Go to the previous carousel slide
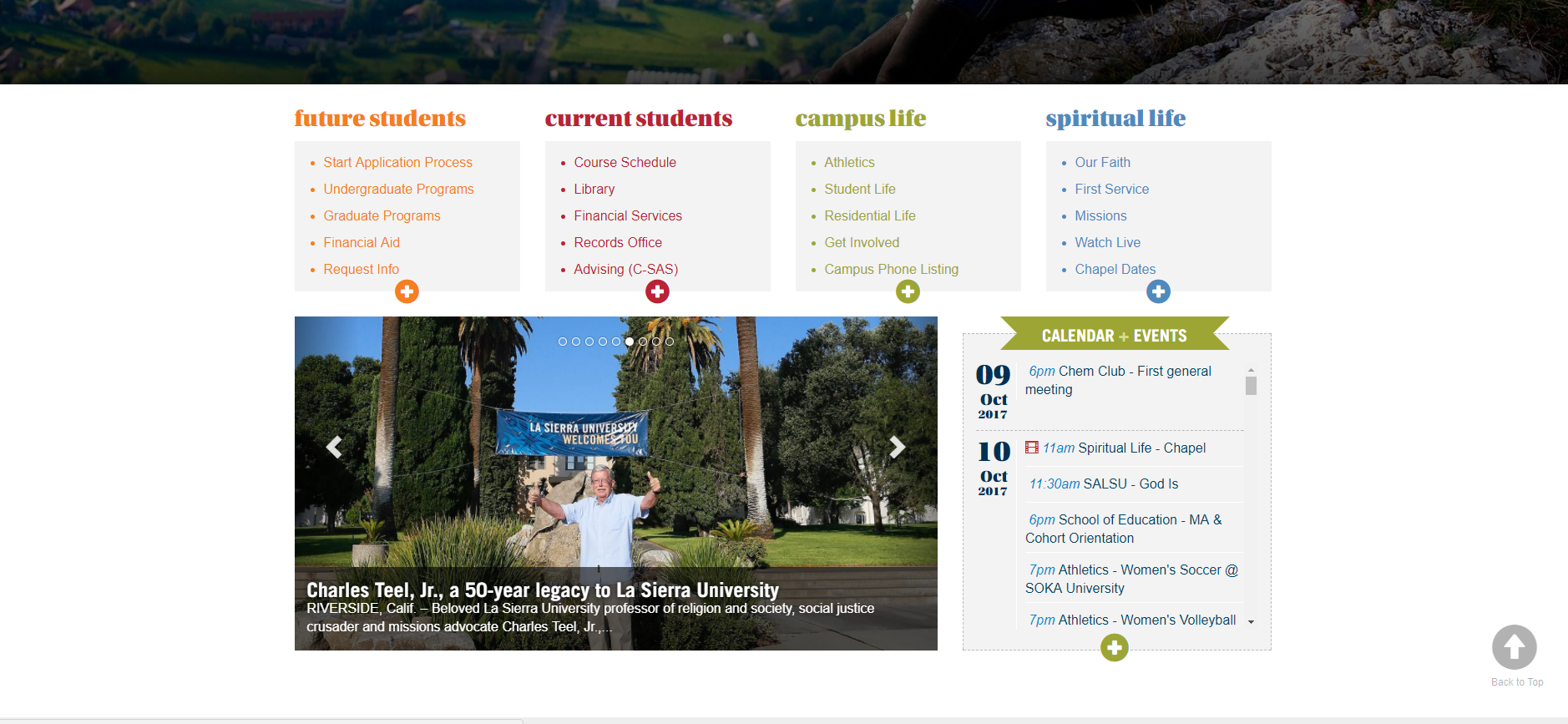Viewport: 1568px width, 724px height. 334,448
